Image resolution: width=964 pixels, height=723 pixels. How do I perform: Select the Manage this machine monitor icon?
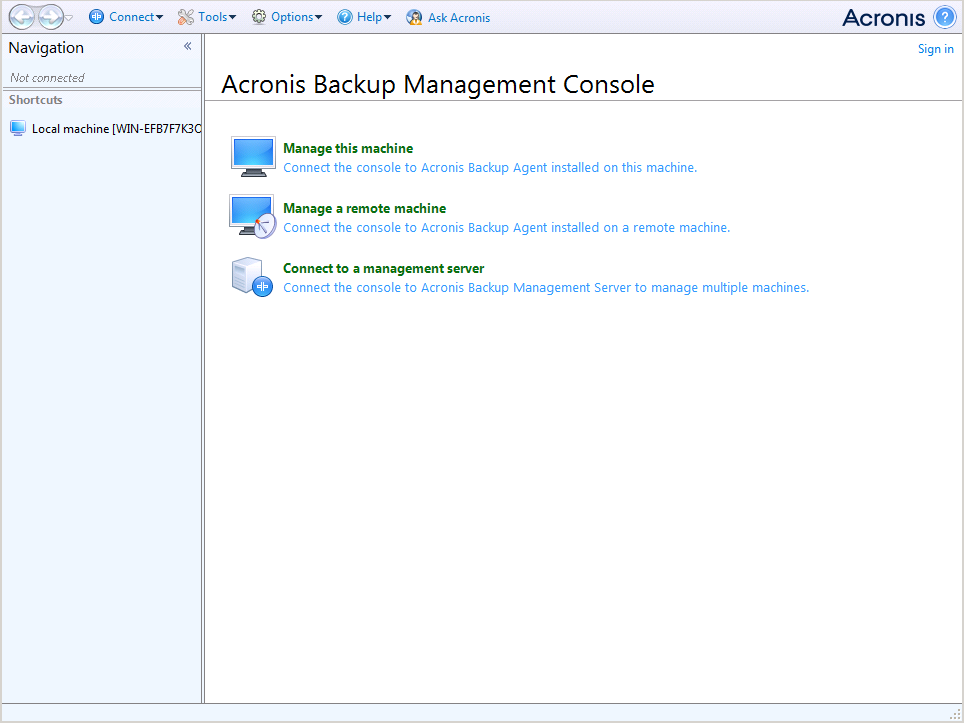(x=252, y=156)
